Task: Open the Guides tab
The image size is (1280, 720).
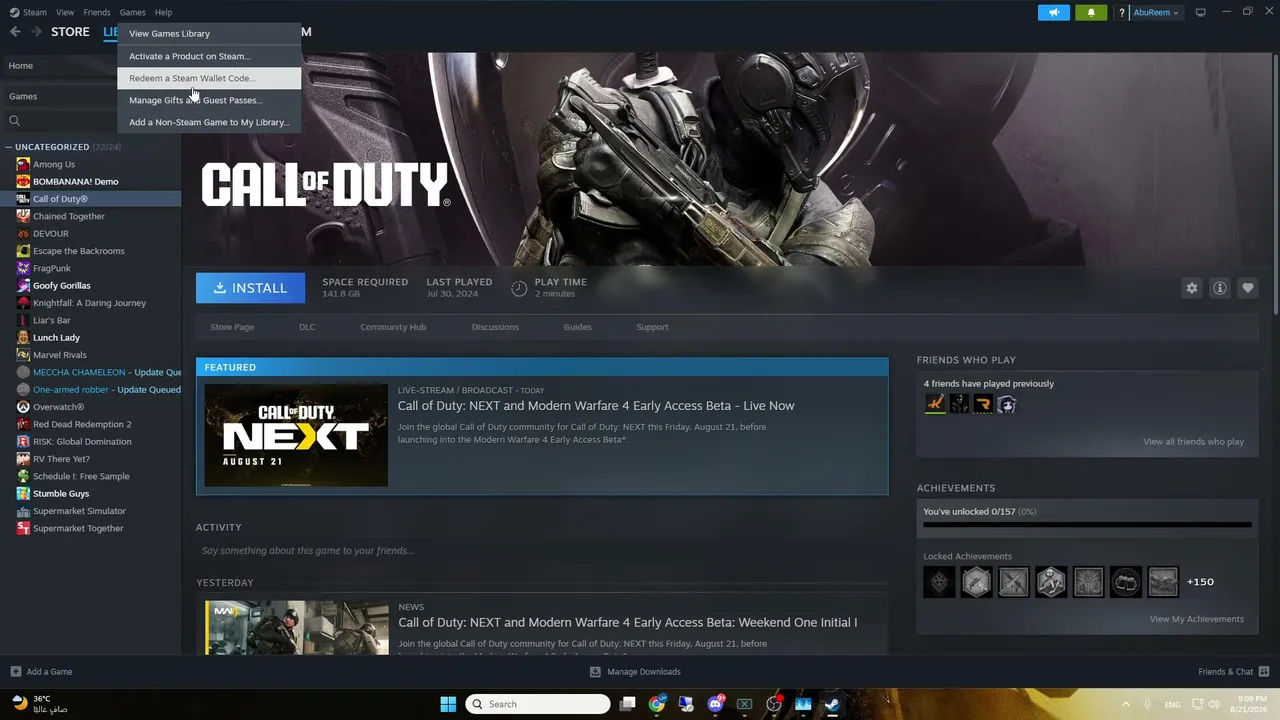Action: pos(577,327)
